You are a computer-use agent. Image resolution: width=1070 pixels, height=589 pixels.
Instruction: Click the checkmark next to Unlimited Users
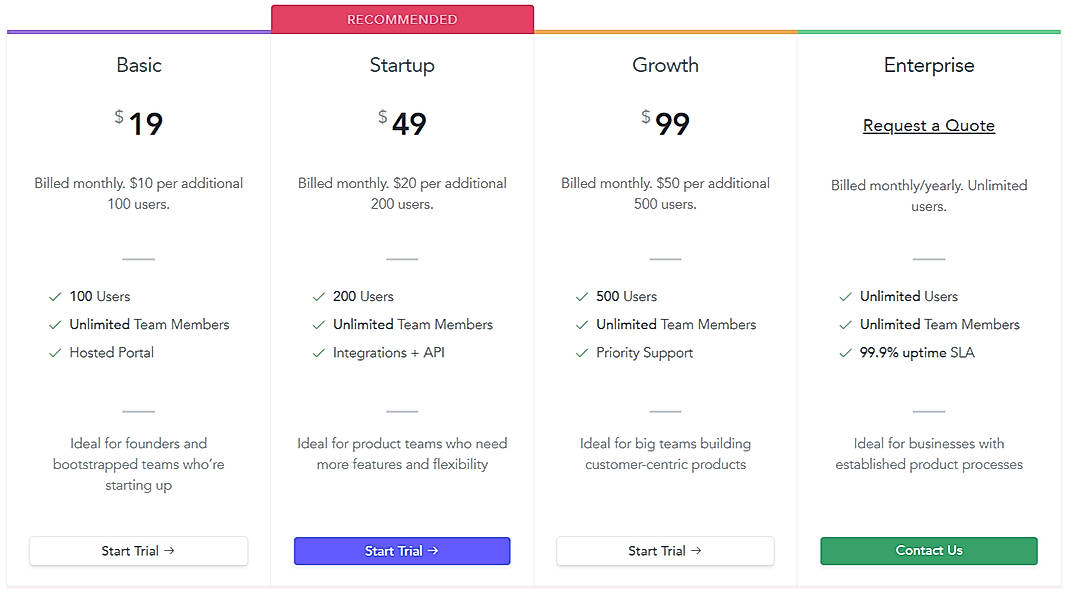click(846, 296)
